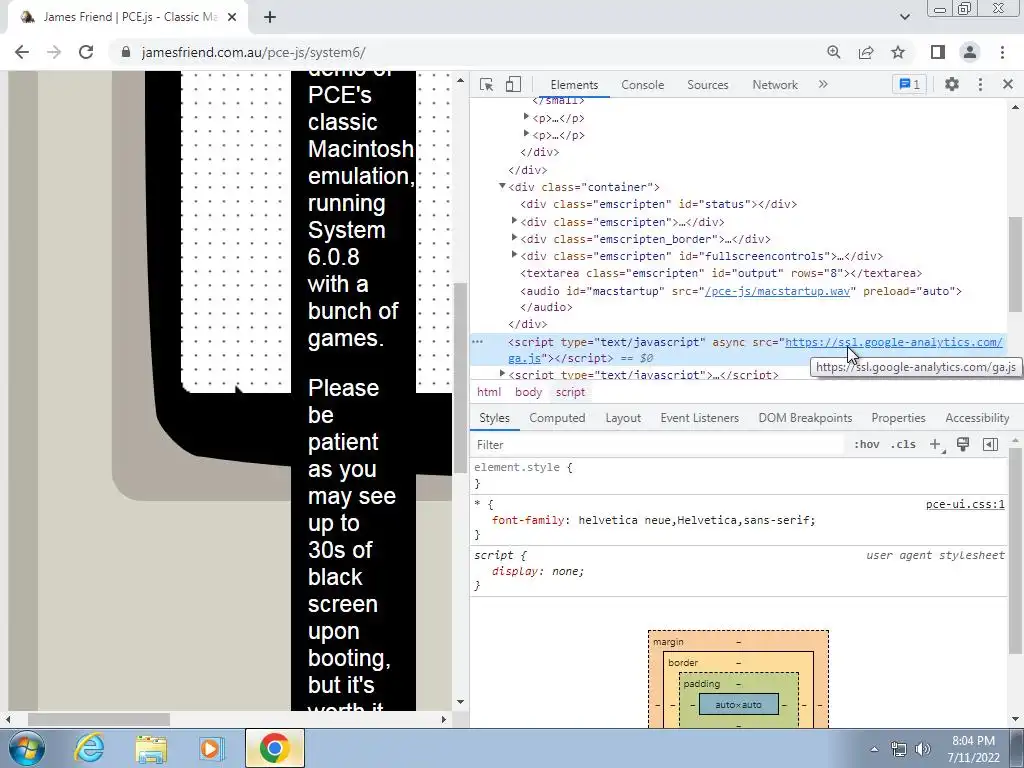The height and width of the screenshot is (768, 1024).
Task: Toggle the .cls element classes panel
Action: tap(903, 445)
